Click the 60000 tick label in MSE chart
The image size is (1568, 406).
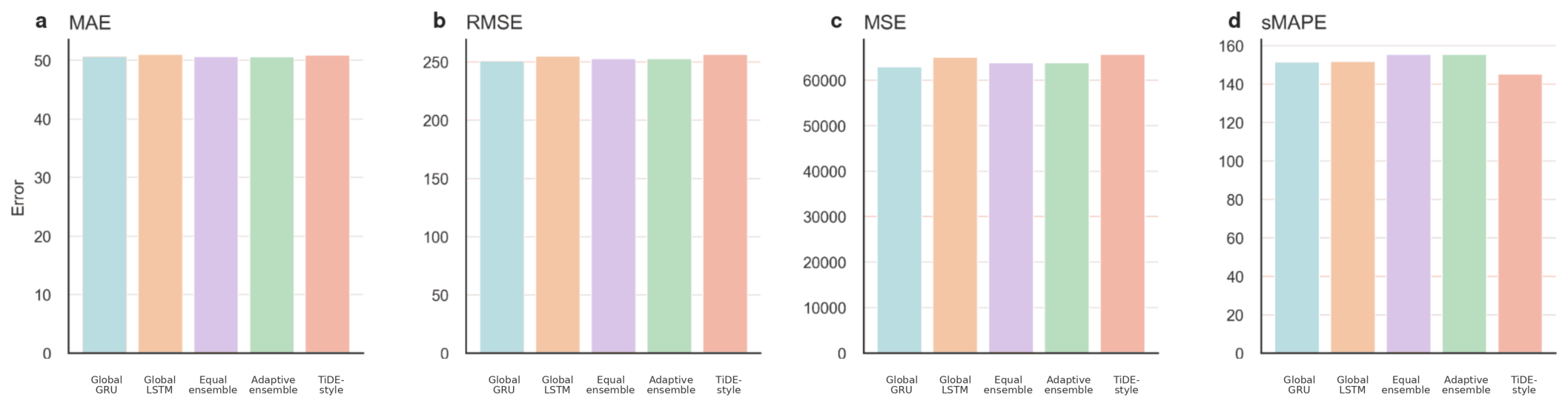824,81
